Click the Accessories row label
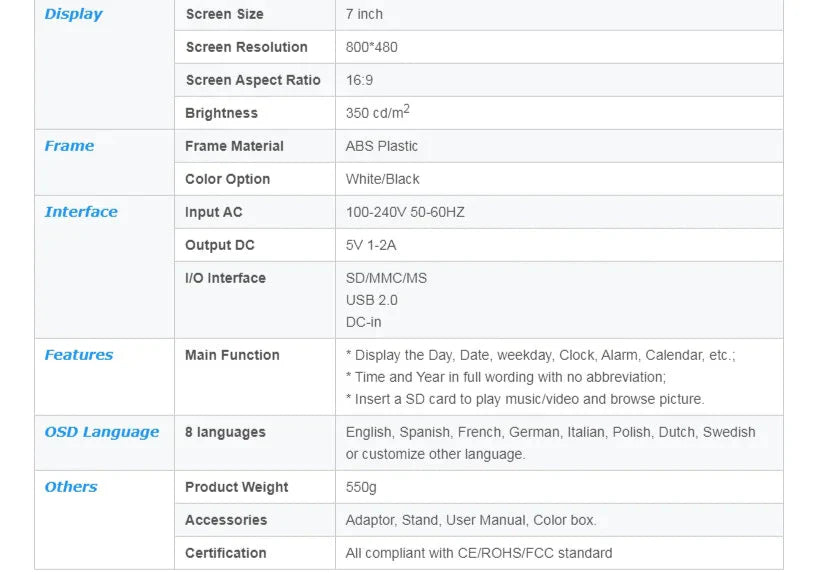Screen dimensions: 820x575 [x=226, y=520]
